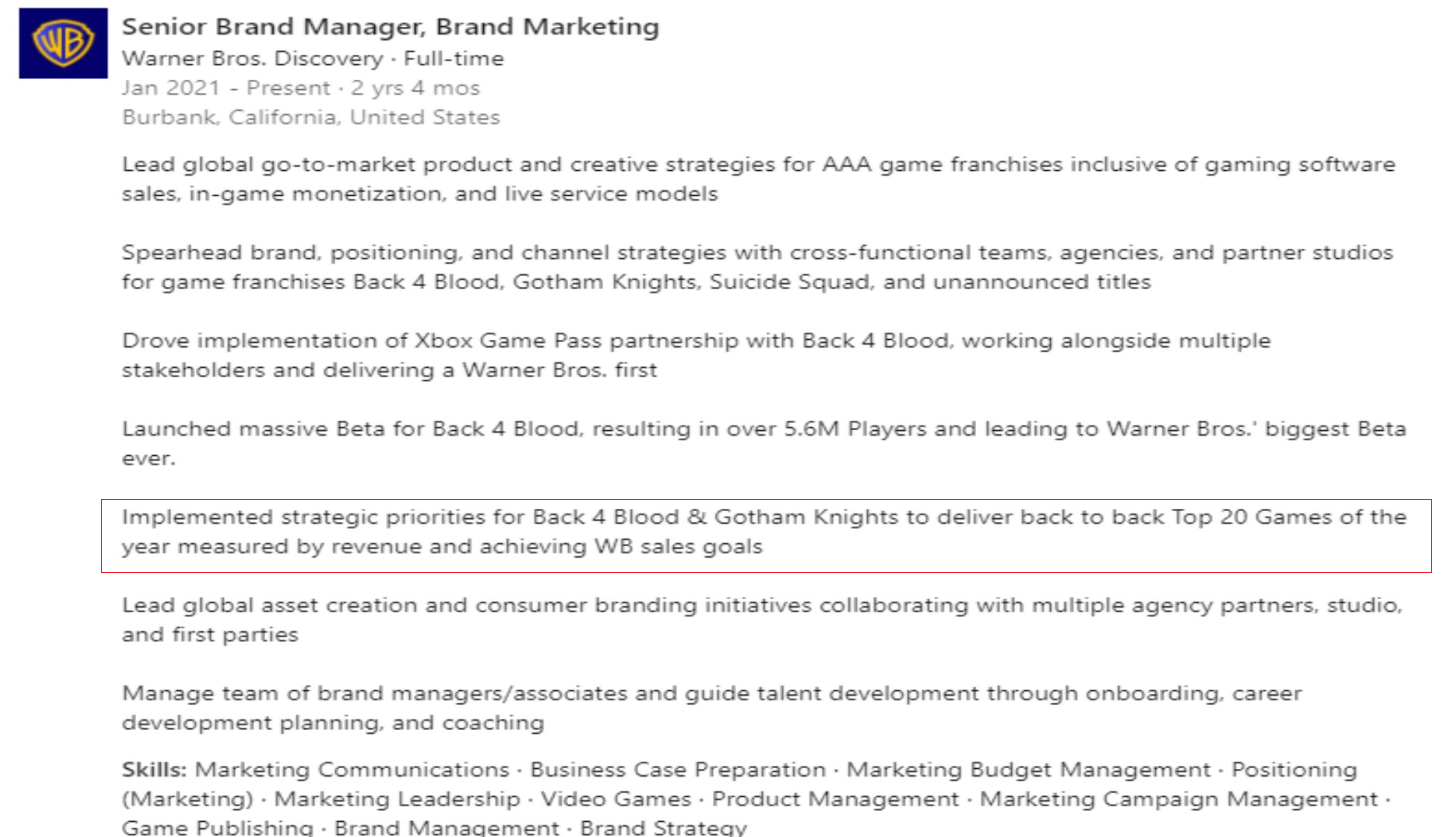Click the Jan 2021 - Present date line
The image size is (1452, 837).
coord(300,88)
